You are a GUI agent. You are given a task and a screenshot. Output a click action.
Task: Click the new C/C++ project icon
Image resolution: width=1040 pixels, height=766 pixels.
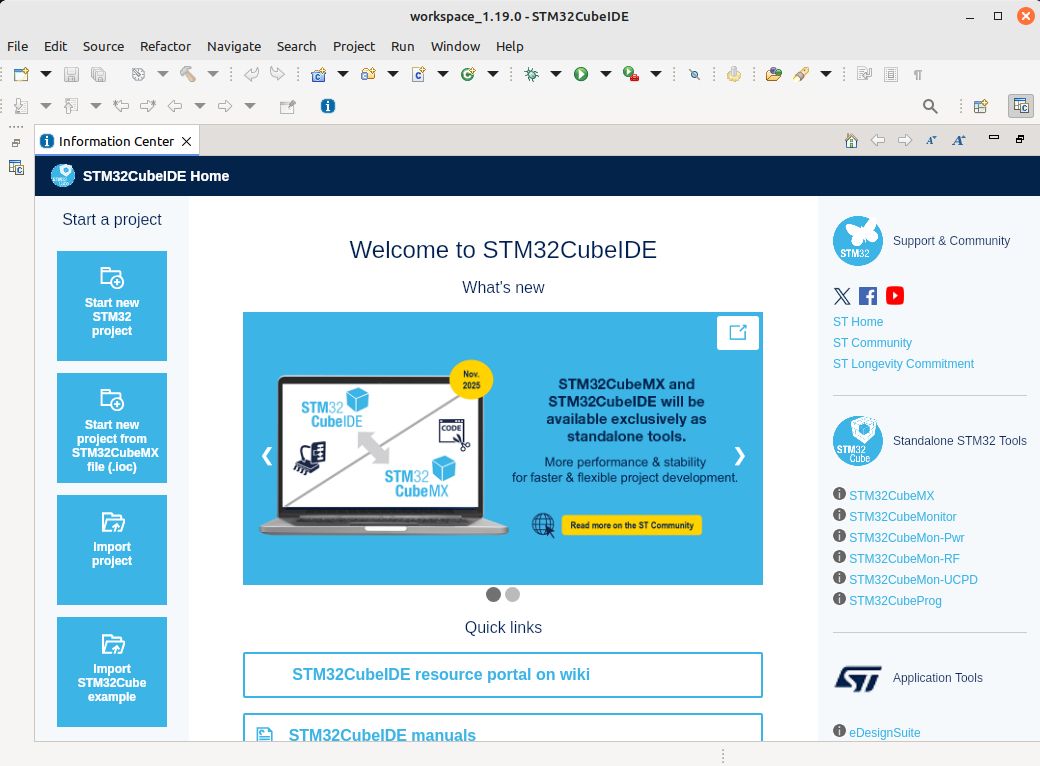click(318, 74)
